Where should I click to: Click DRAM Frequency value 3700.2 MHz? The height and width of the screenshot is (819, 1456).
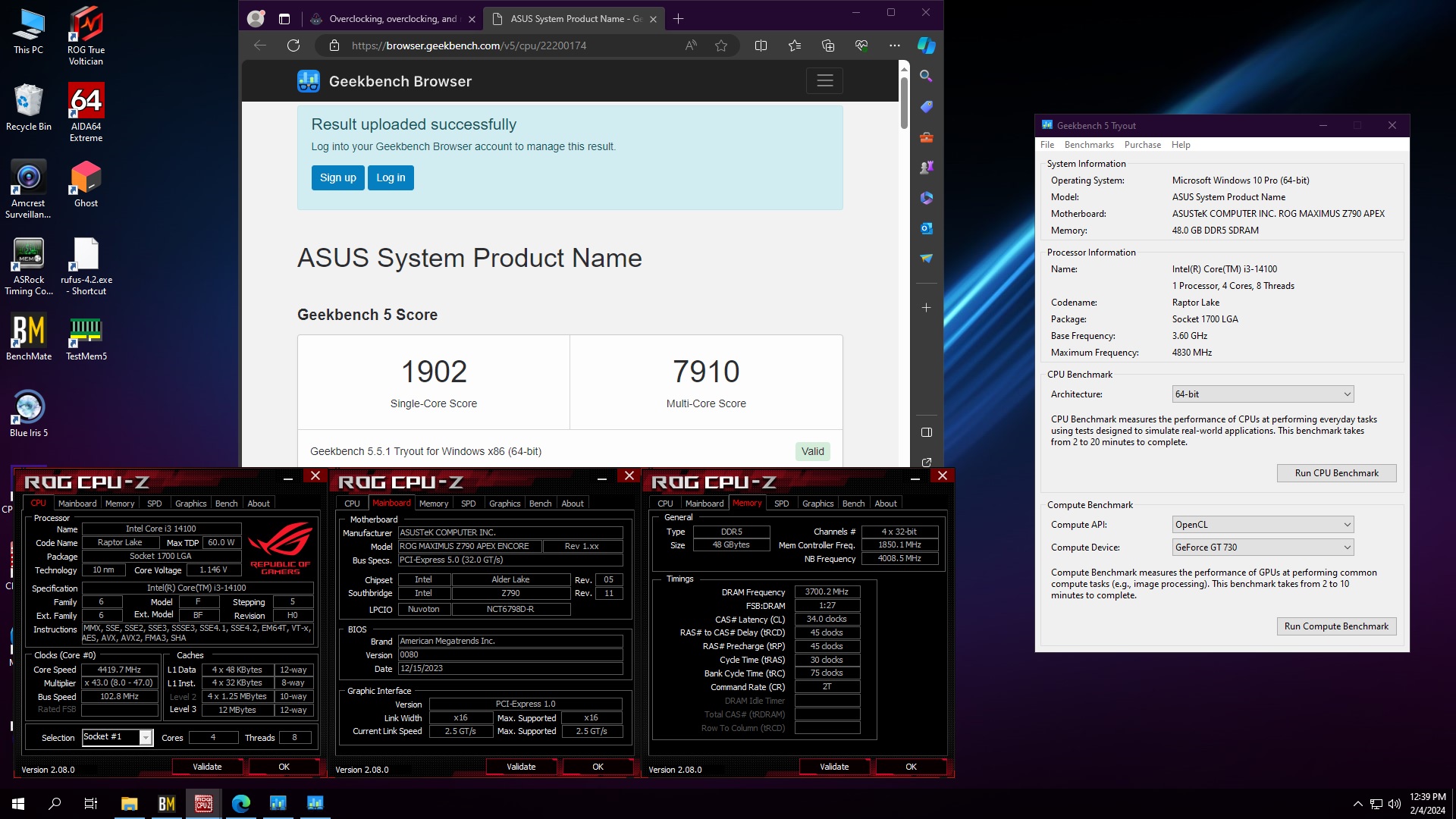pyautogui.click(x=827, y=591)
